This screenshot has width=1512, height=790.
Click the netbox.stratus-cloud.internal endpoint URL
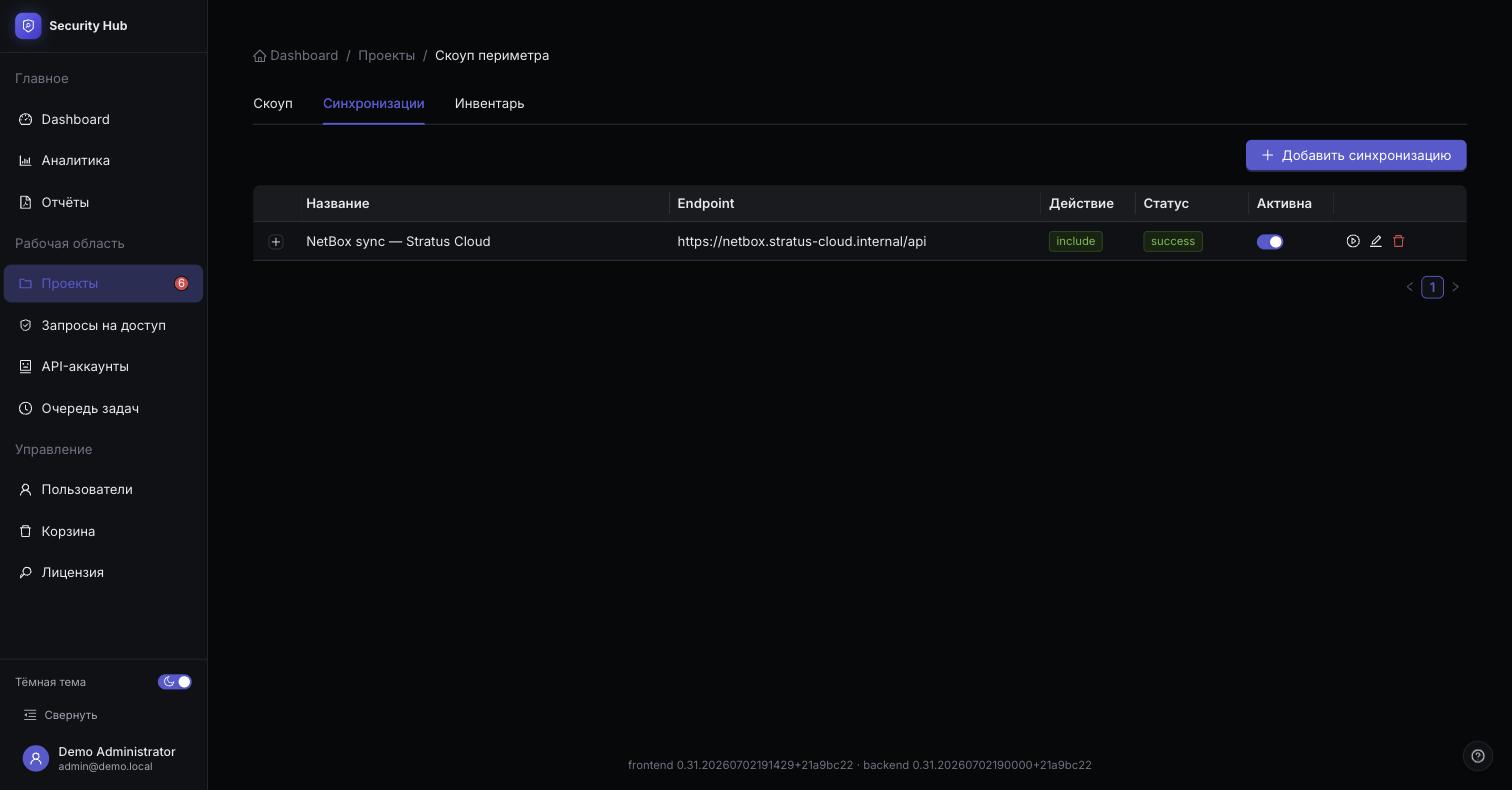tap(802, 241)
